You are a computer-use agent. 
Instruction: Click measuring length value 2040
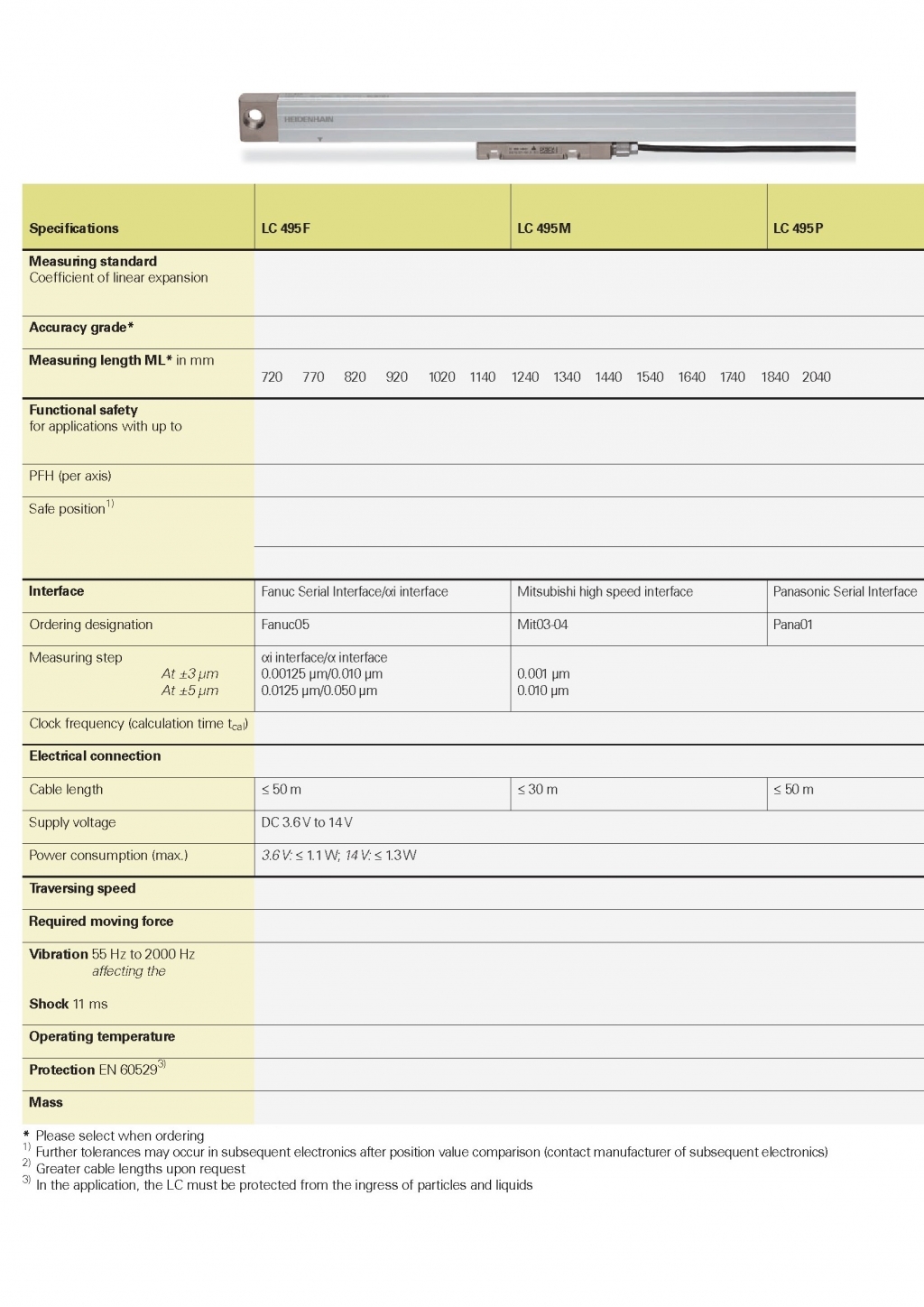point(817,377)
